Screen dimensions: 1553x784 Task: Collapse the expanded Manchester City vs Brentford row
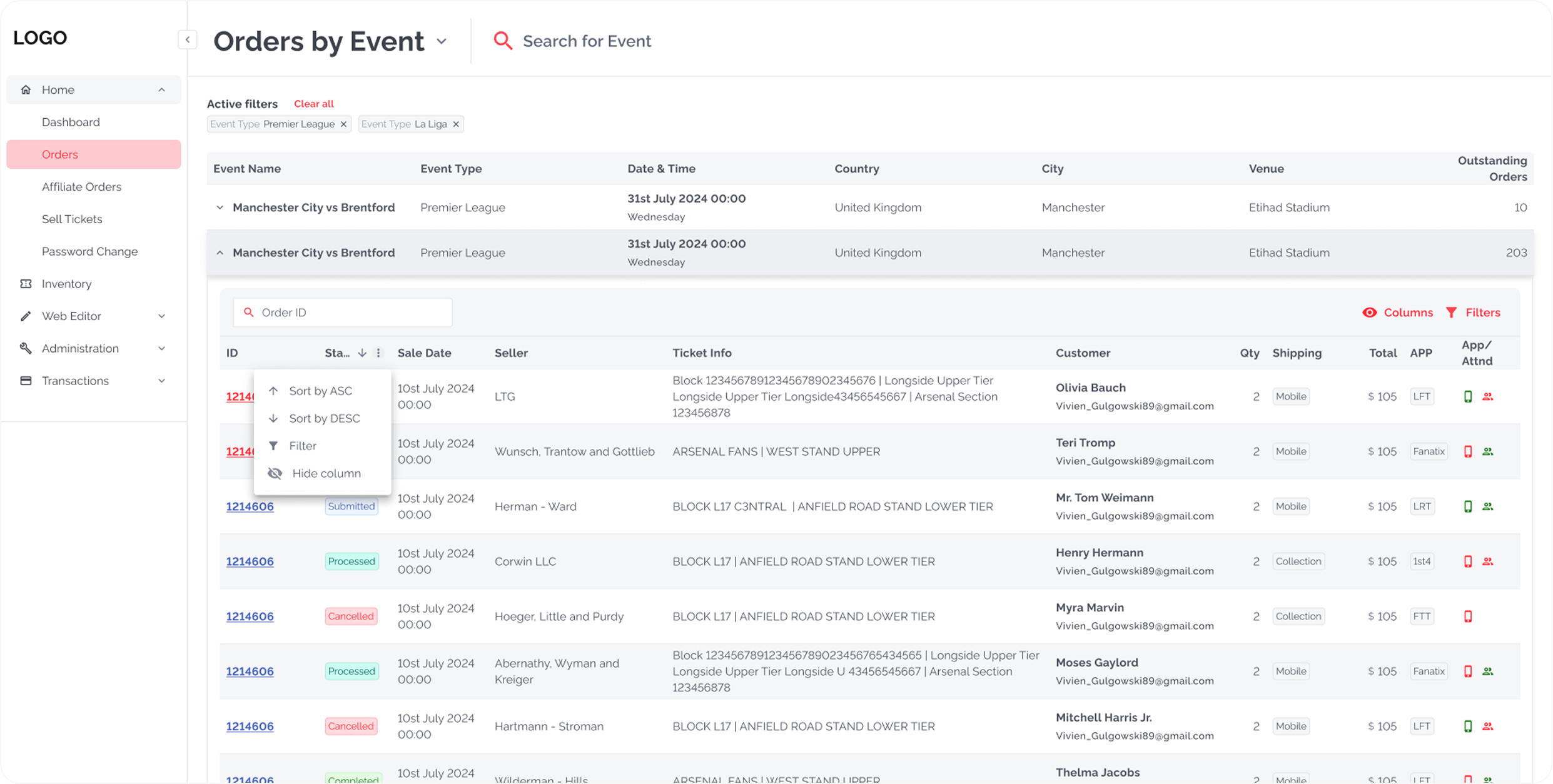pyautogui.click(x=220, y=252)
